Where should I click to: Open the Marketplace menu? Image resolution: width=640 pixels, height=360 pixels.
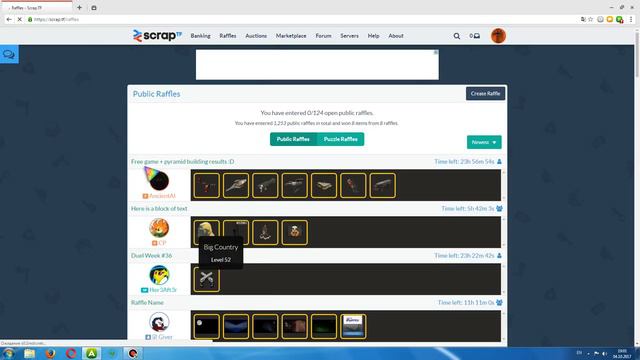pyautogui.click(x=291, y=36)
